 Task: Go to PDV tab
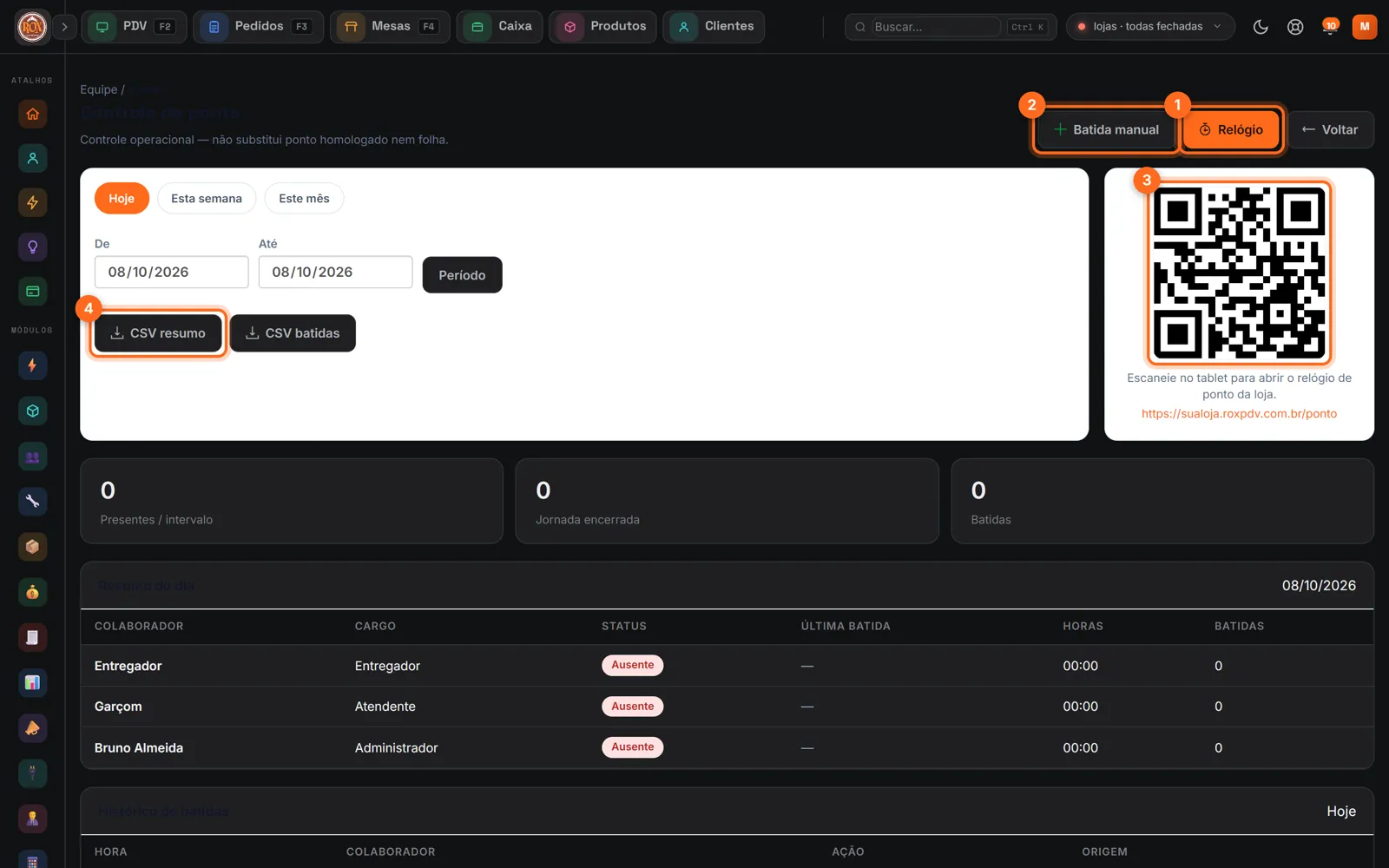pos(134,27)
